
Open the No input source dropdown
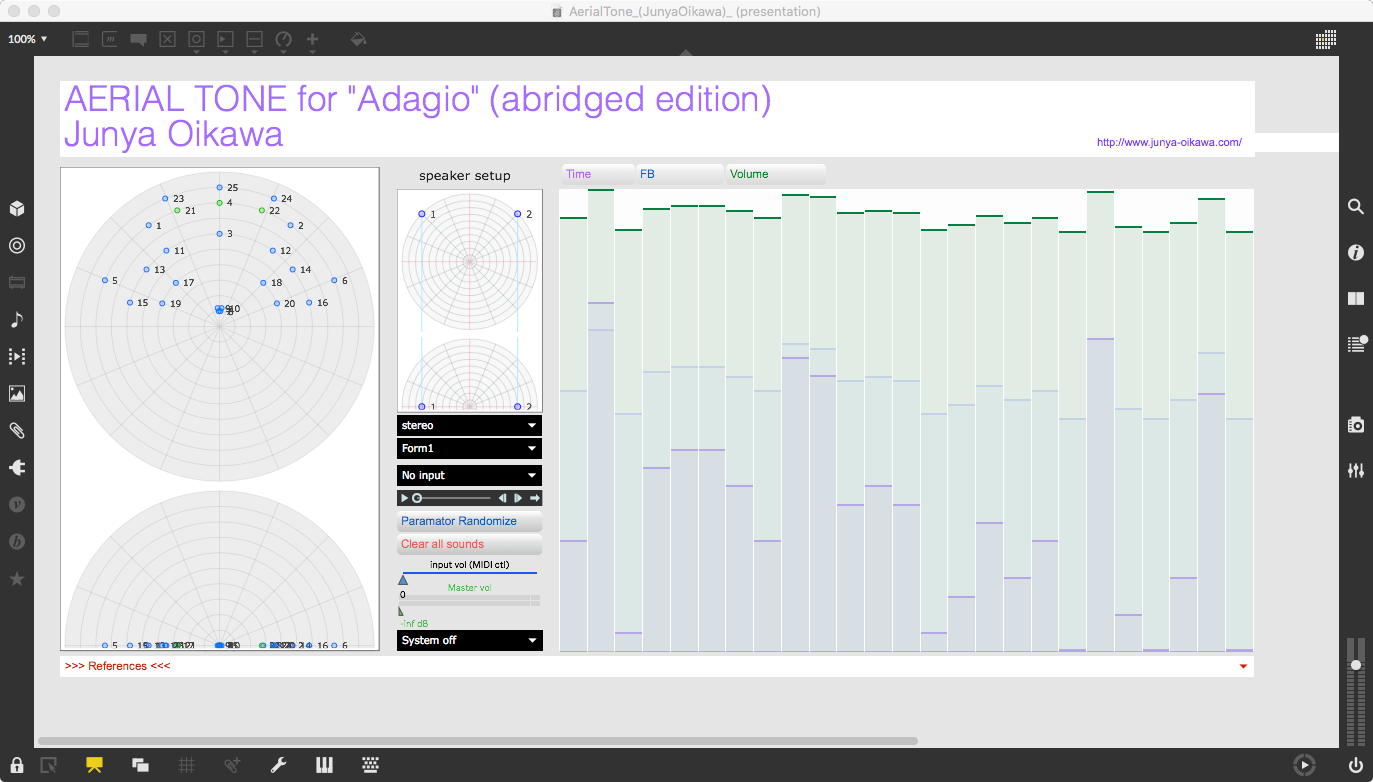click(470, 475)
